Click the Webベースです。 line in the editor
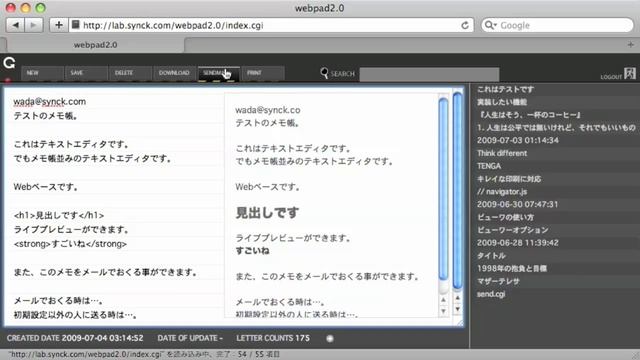This screenshot has width=640, height=360. (x=46, y=187)
